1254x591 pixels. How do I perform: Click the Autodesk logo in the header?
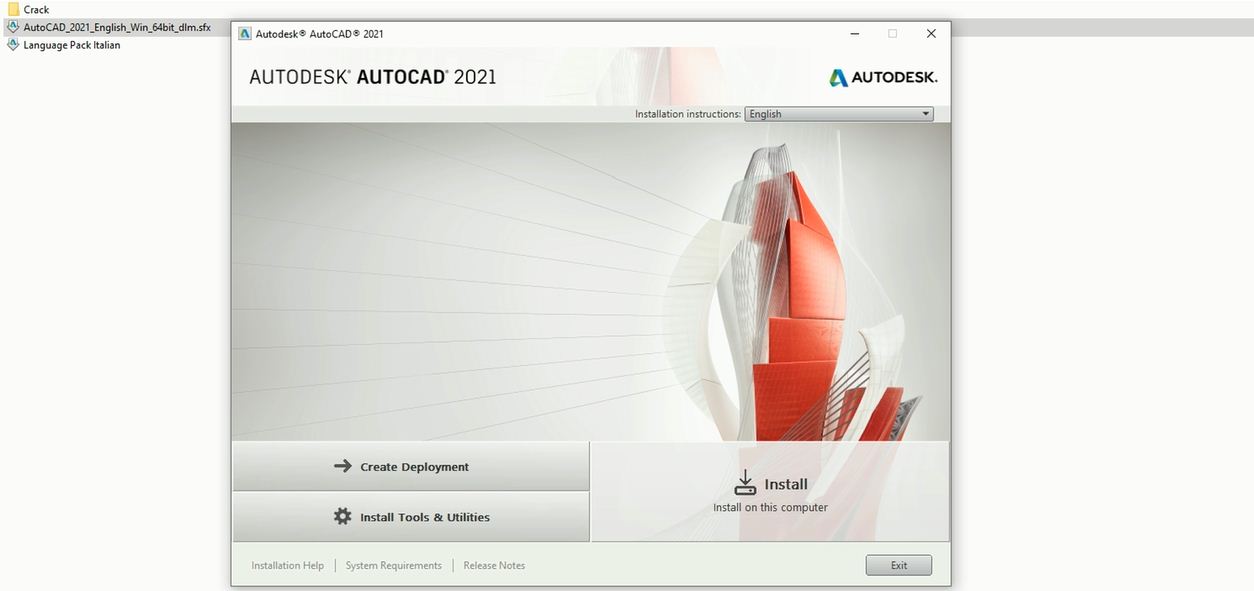[x=883, y=77]
